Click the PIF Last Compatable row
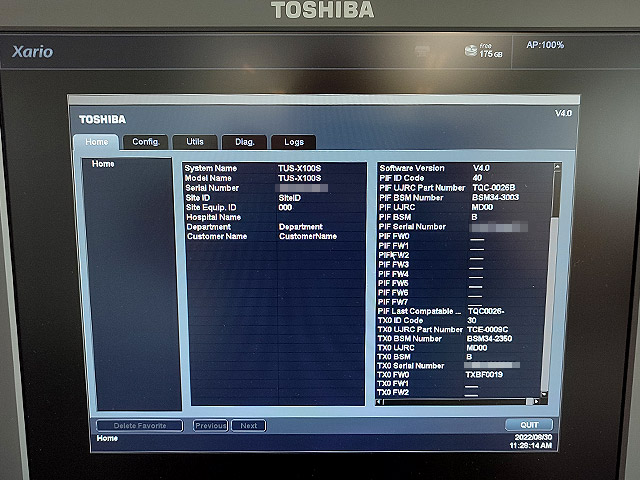The width and height of the screenshot is (640, 480). click(462, 311)
